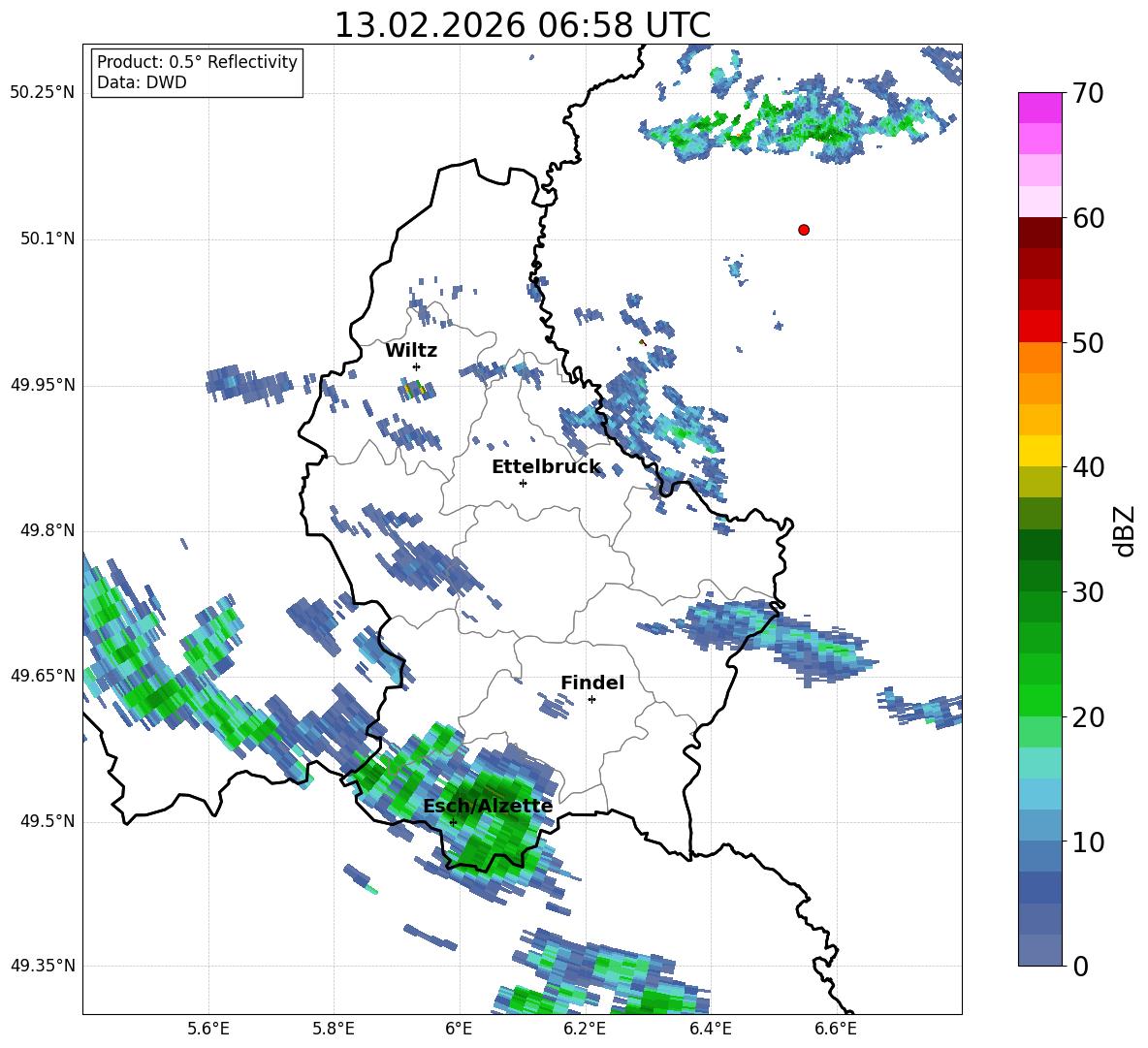This screenshot has width=1148, height=1048.
Task: Click the Ettelbruck city label
Action: pyautogui.click(x=546, y=467)
